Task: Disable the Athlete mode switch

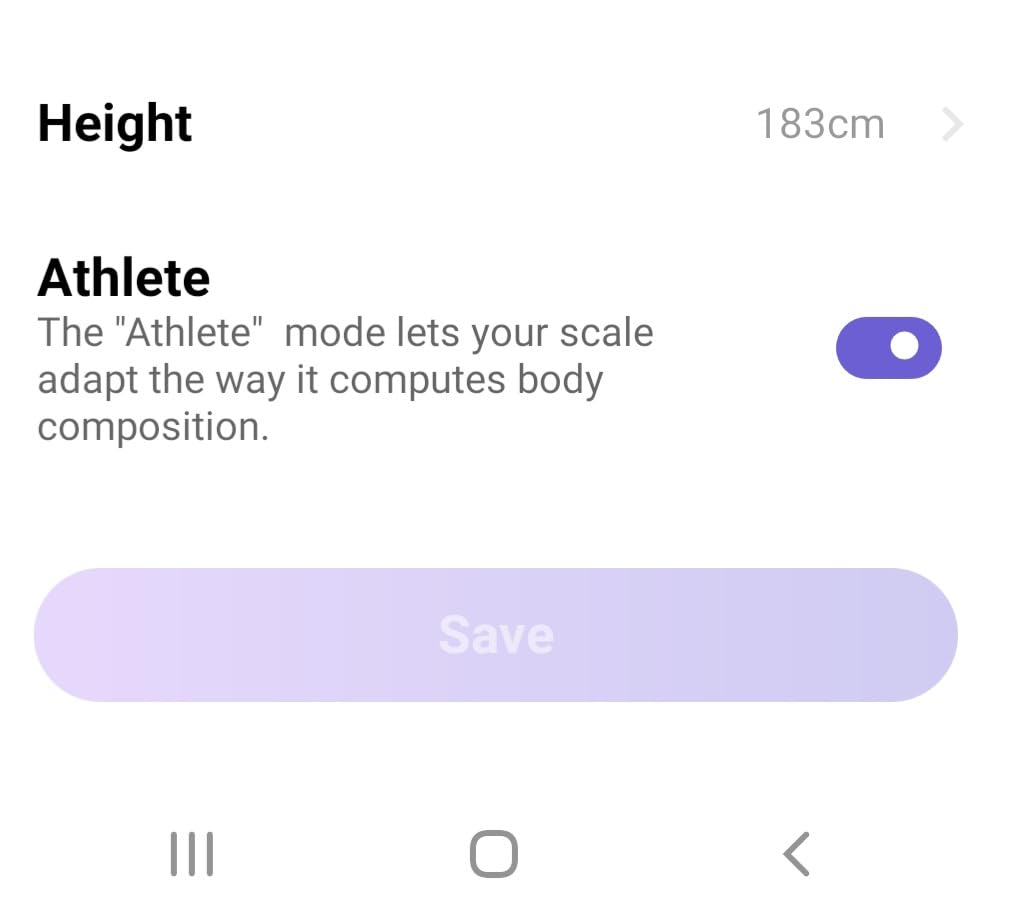Action: [x=889, y=348]
